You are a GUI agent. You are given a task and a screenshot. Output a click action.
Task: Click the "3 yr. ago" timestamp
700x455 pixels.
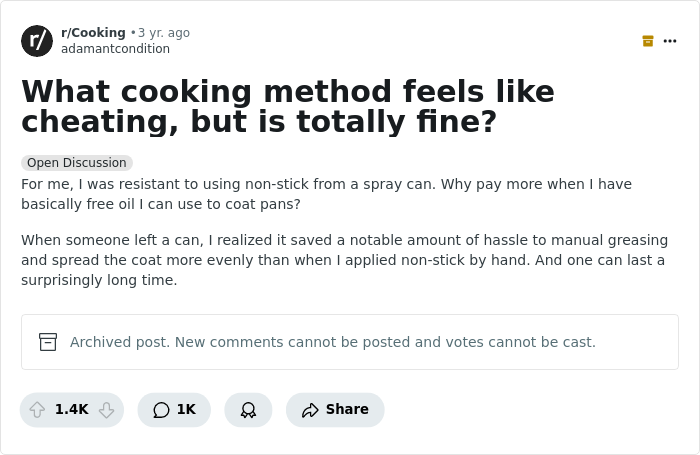point(164,33)
